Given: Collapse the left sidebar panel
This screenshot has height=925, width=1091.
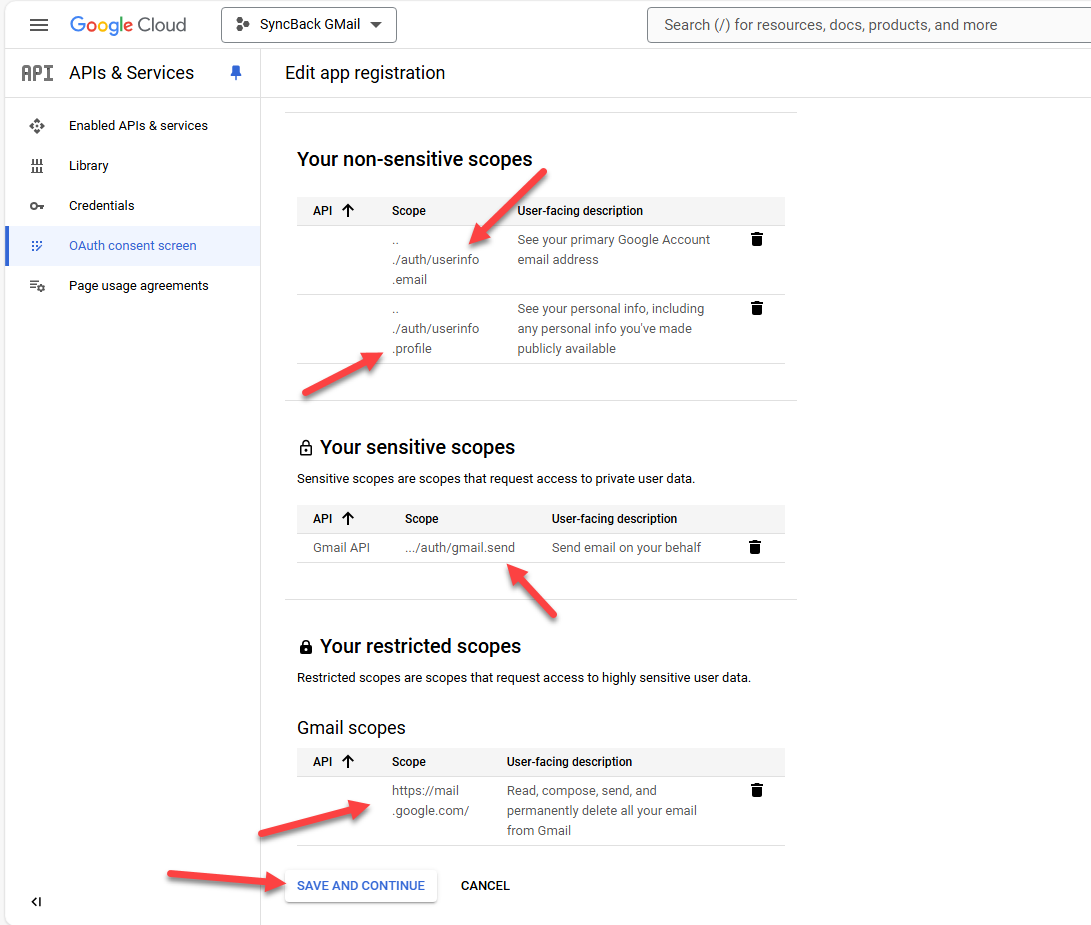Looking at the screenshot, I should pyautogui.click(x=36, y=902).
